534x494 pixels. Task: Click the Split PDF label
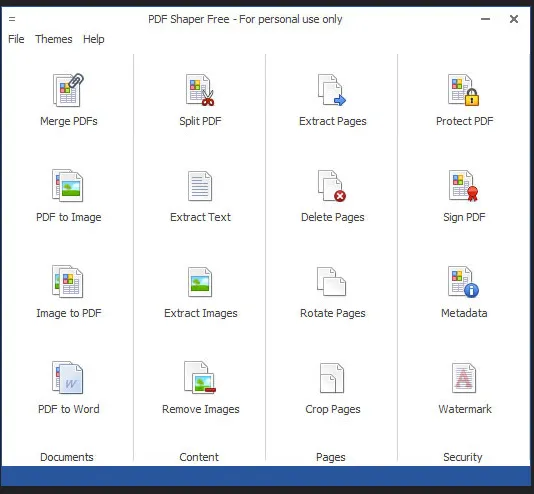tap(200, 121)
